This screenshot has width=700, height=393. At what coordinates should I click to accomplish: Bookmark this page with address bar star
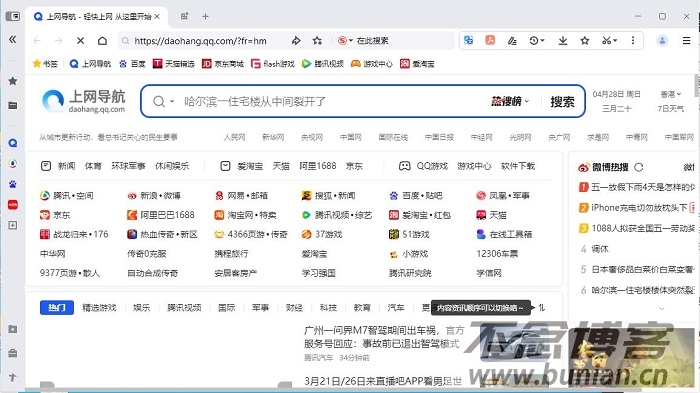317,41
